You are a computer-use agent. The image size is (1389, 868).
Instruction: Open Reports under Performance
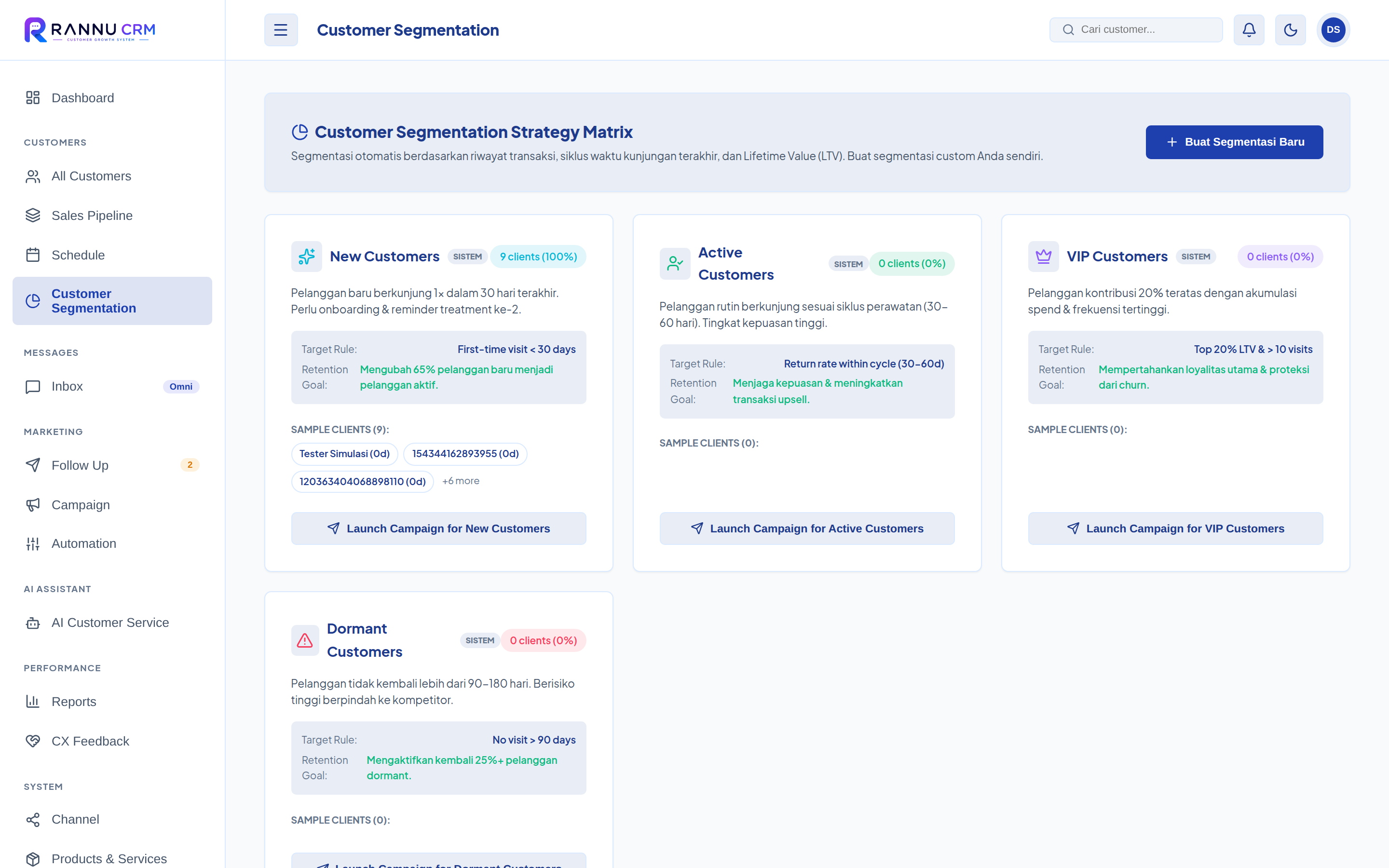pyautogui.click(x=112, y=702)
